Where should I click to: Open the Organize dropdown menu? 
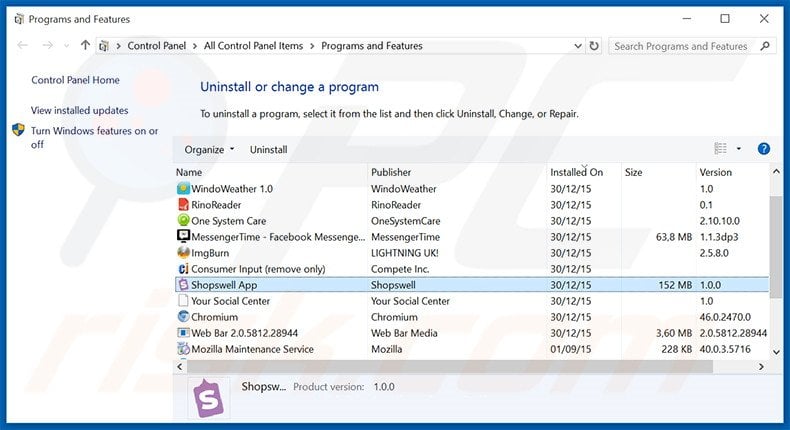pos(209,149)
